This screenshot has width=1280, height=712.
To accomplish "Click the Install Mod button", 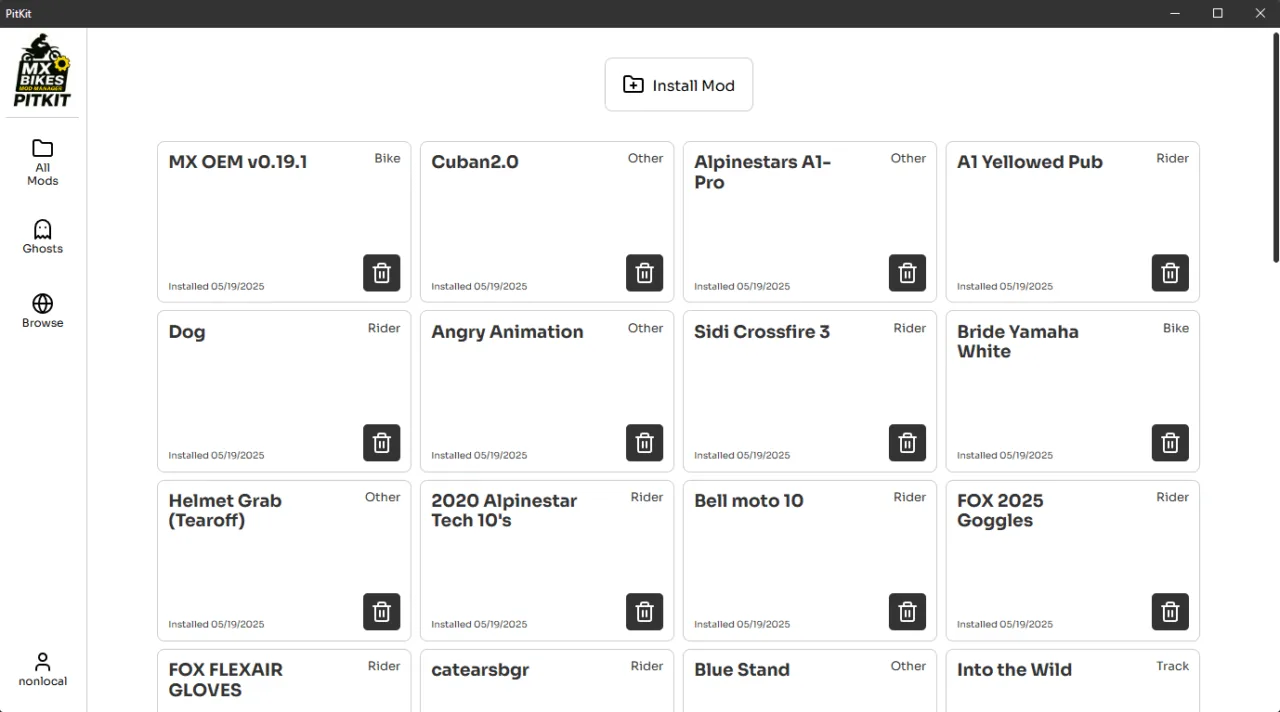I will click(679, 85).
